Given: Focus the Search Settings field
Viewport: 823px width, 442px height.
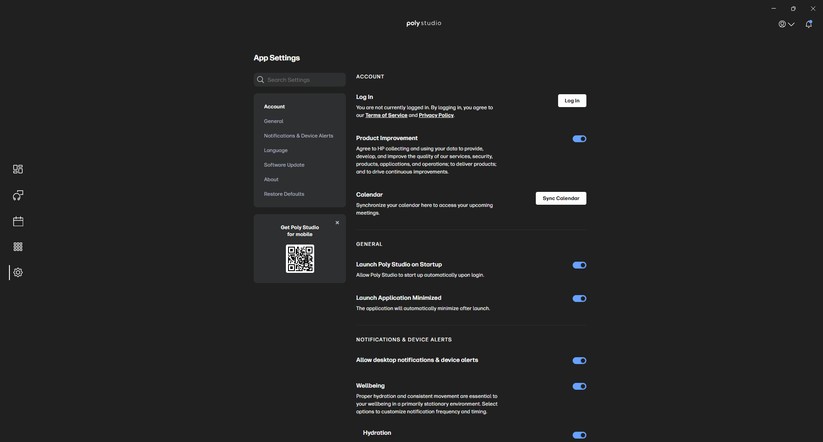Looking at the screenshot, I should click(x=300, y=80).
